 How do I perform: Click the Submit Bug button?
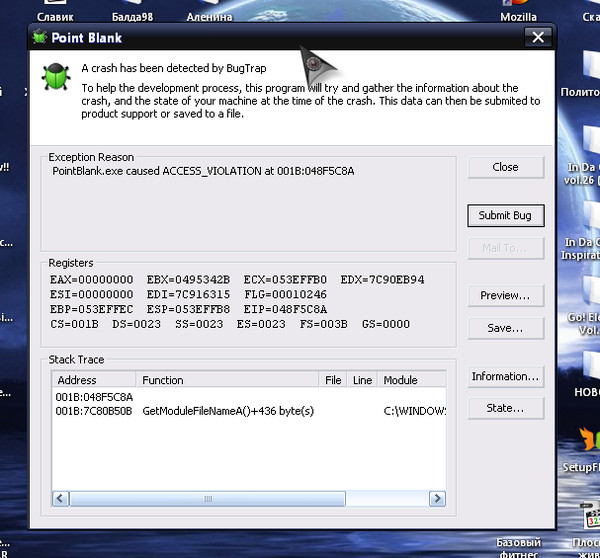[x=505, y=215]
